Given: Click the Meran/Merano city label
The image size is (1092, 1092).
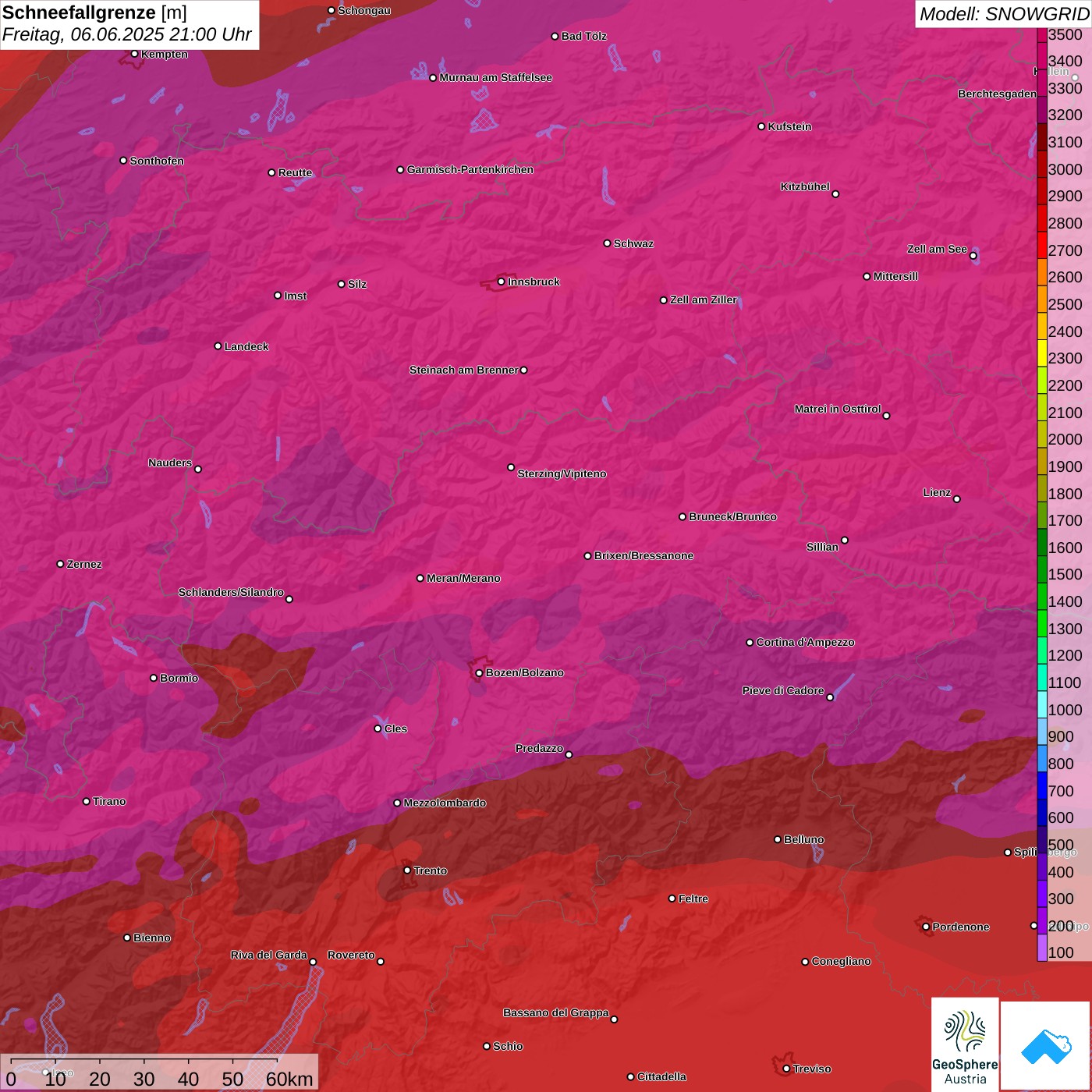Looking at the screenshot, I should (x=463, y=578).
